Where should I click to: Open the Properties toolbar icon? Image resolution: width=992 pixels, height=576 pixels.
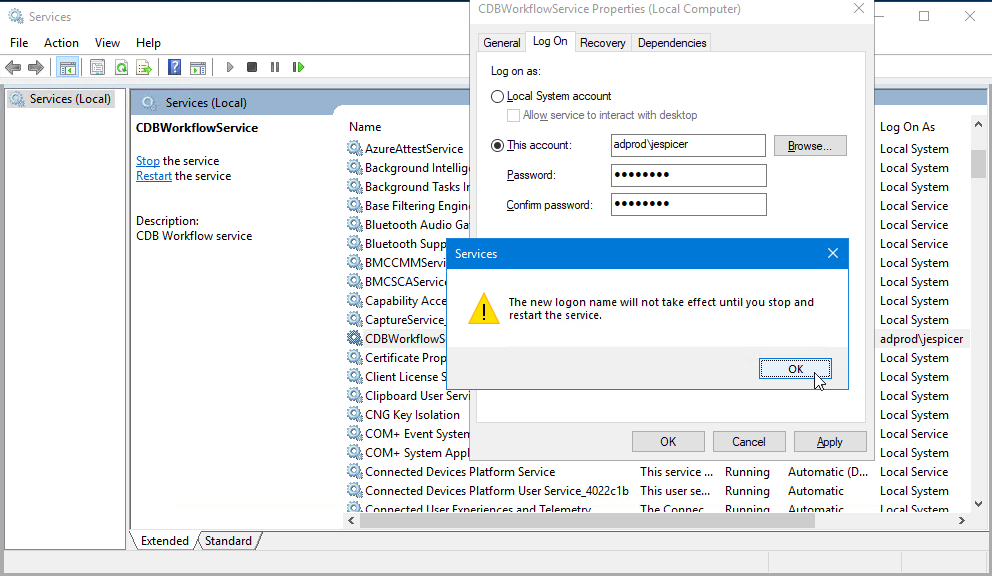pos(97,67)
